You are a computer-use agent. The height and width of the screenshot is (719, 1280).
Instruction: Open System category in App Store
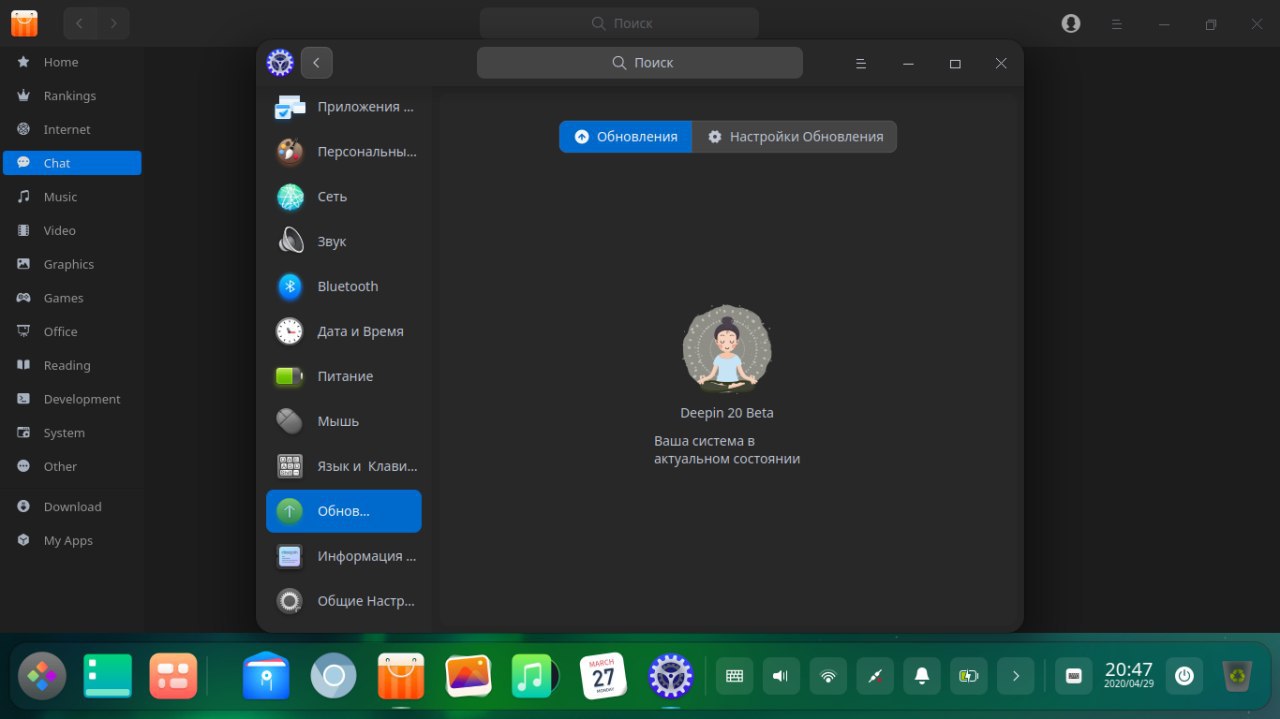(72, 433)
